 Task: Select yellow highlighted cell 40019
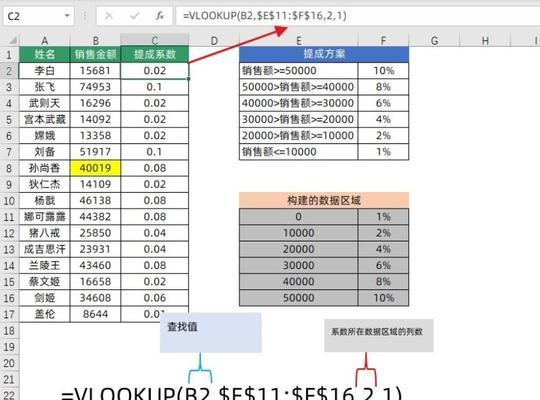[95, 168]
